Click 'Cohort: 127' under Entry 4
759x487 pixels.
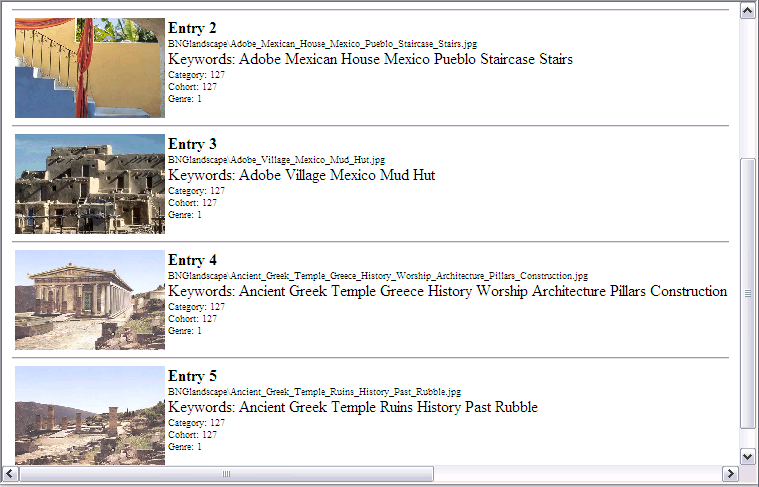193,319
